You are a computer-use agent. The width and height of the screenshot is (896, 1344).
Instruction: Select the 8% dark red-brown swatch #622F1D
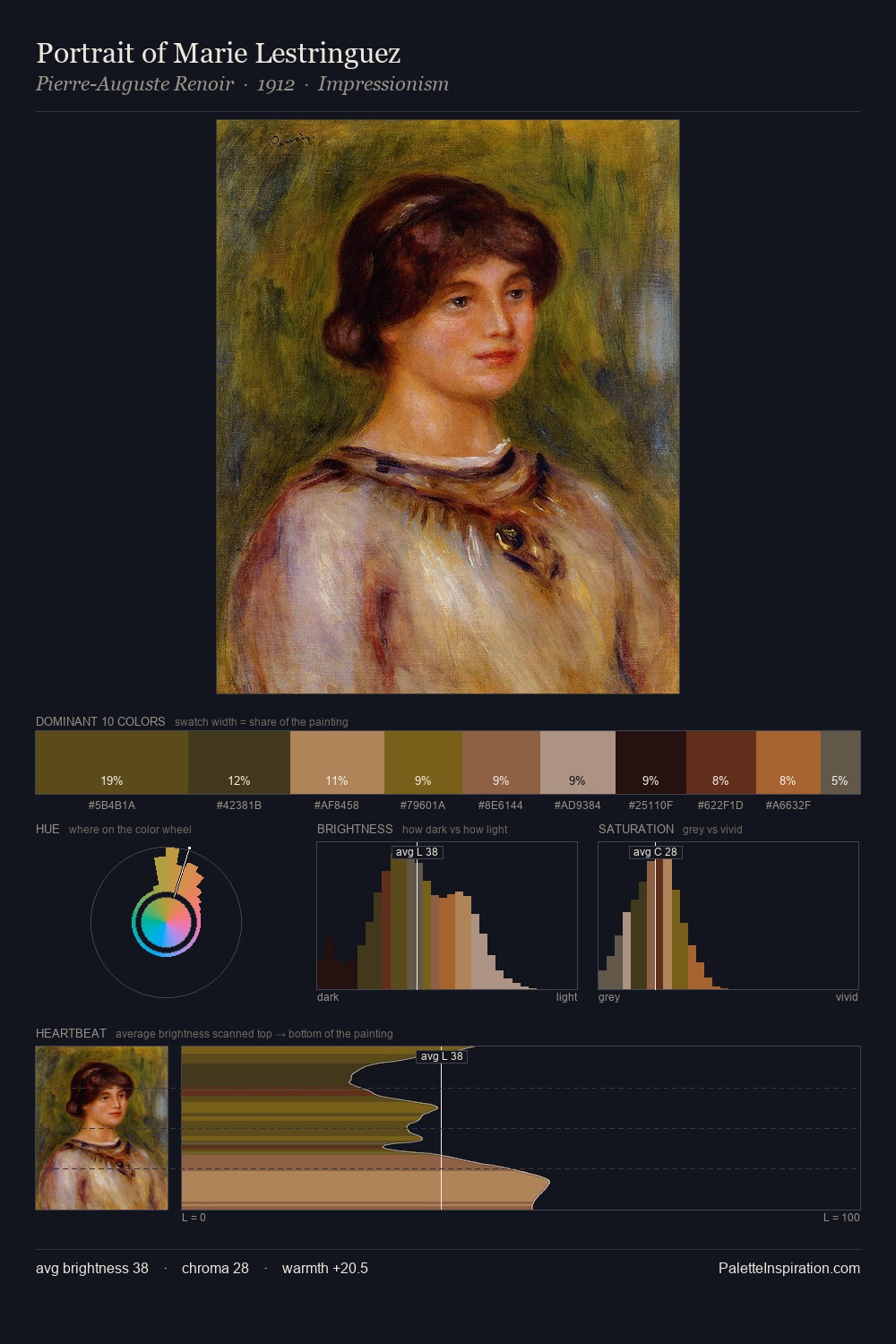721,762
